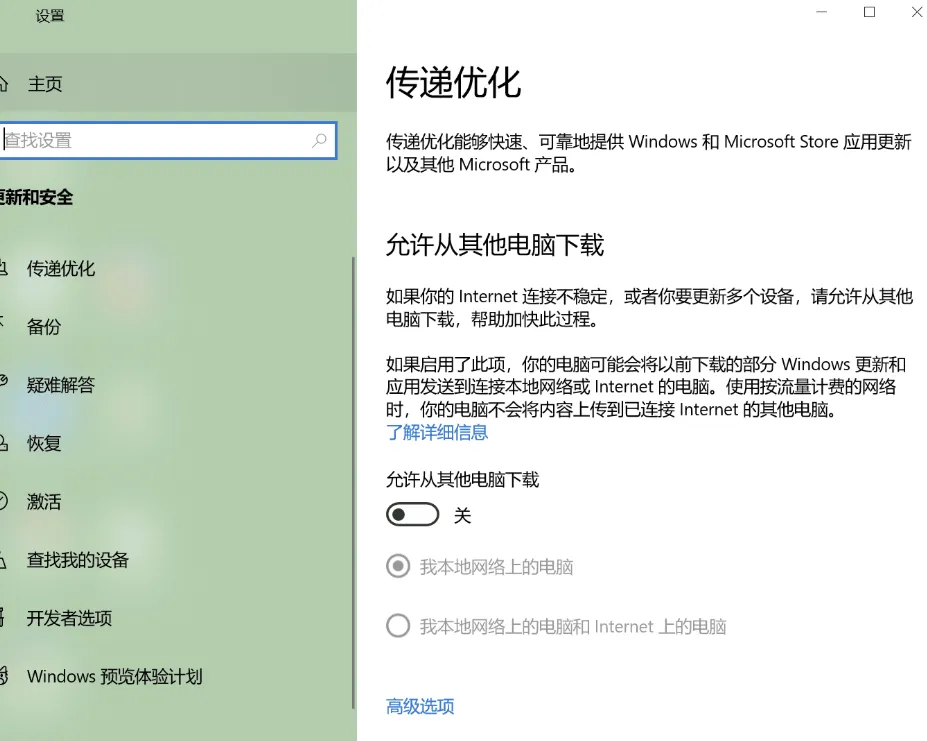Screen dimensions: 927x741
Task: Click the 设置 title bar label
Action: [x=49, y=16]
